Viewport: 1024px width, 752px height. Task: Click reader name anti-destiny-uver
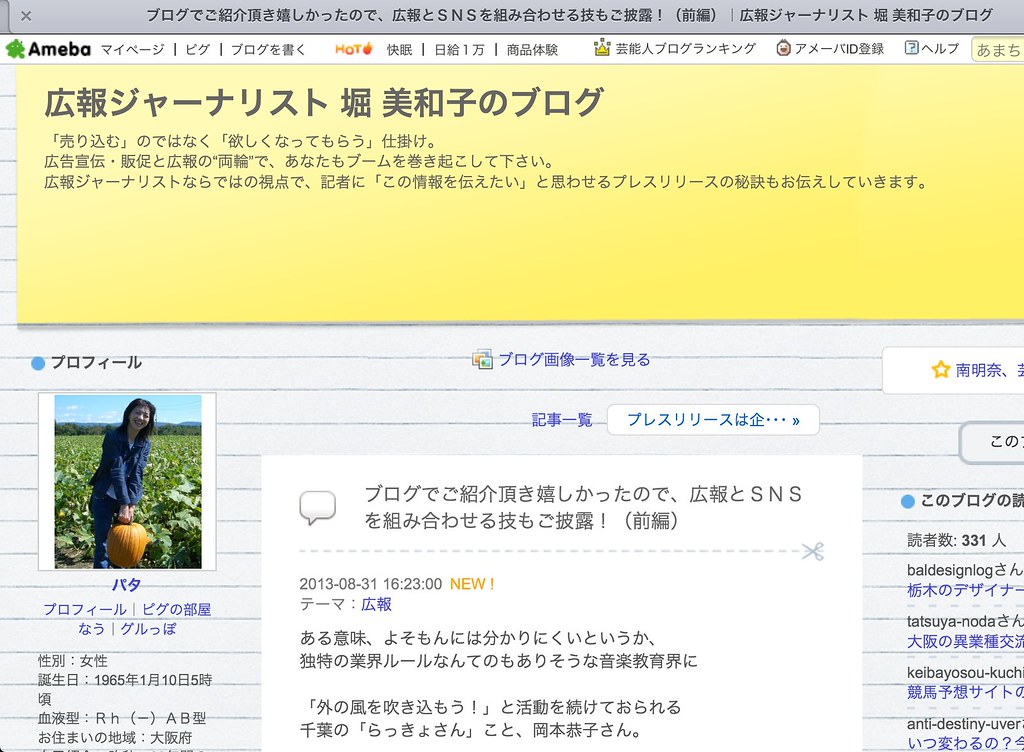[965, 724]
